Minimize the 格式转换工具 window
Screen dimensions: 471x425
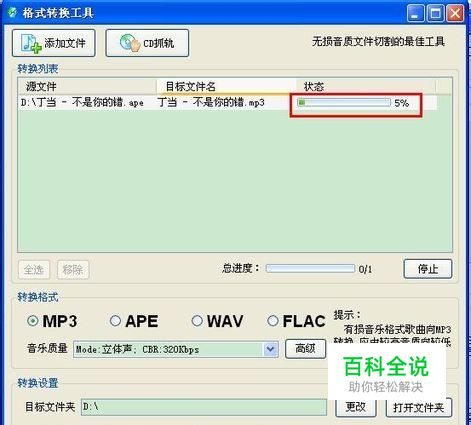click(x=415, y=14)
